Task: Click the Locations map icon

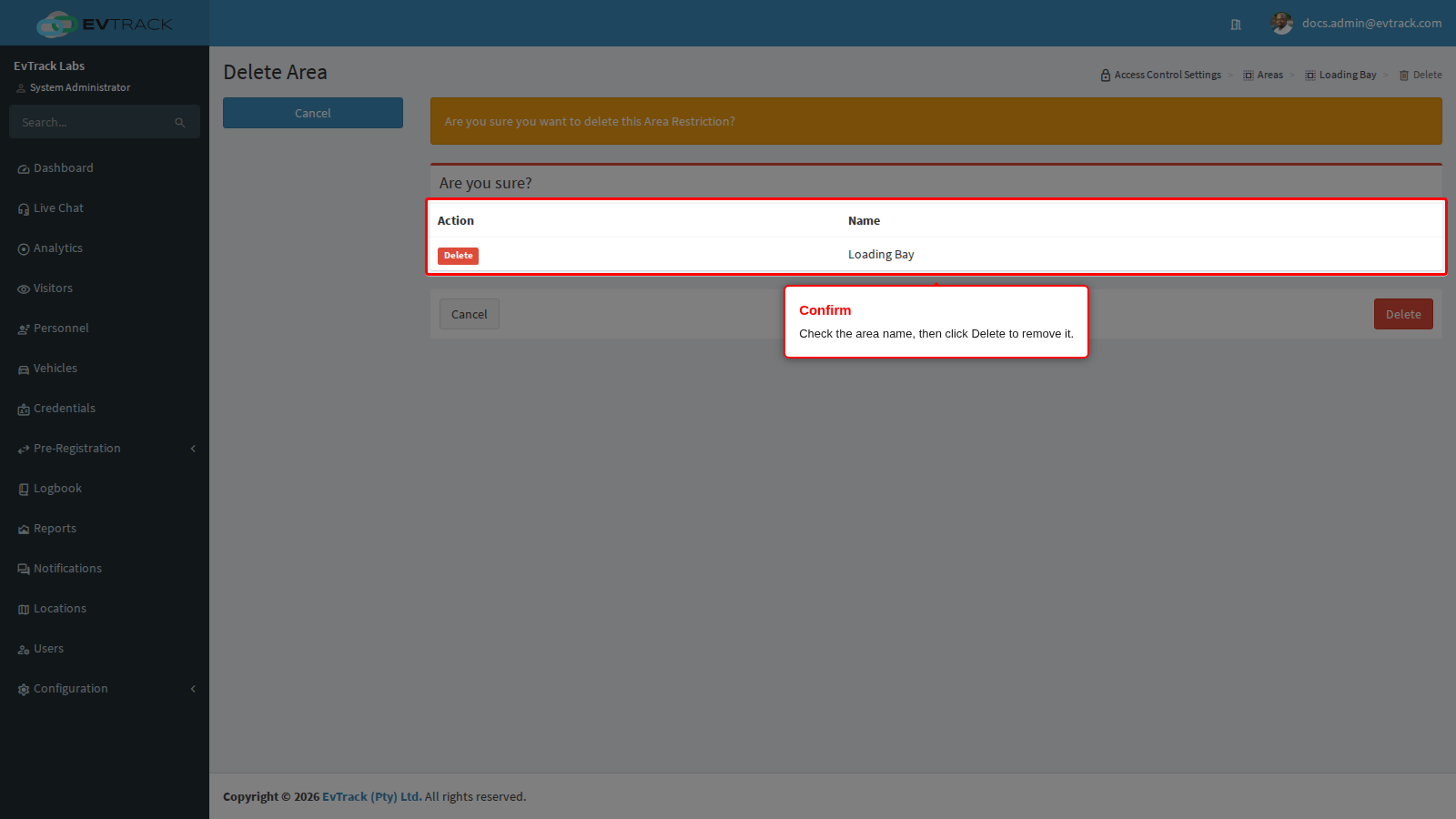Action: [x=24, y=610]
